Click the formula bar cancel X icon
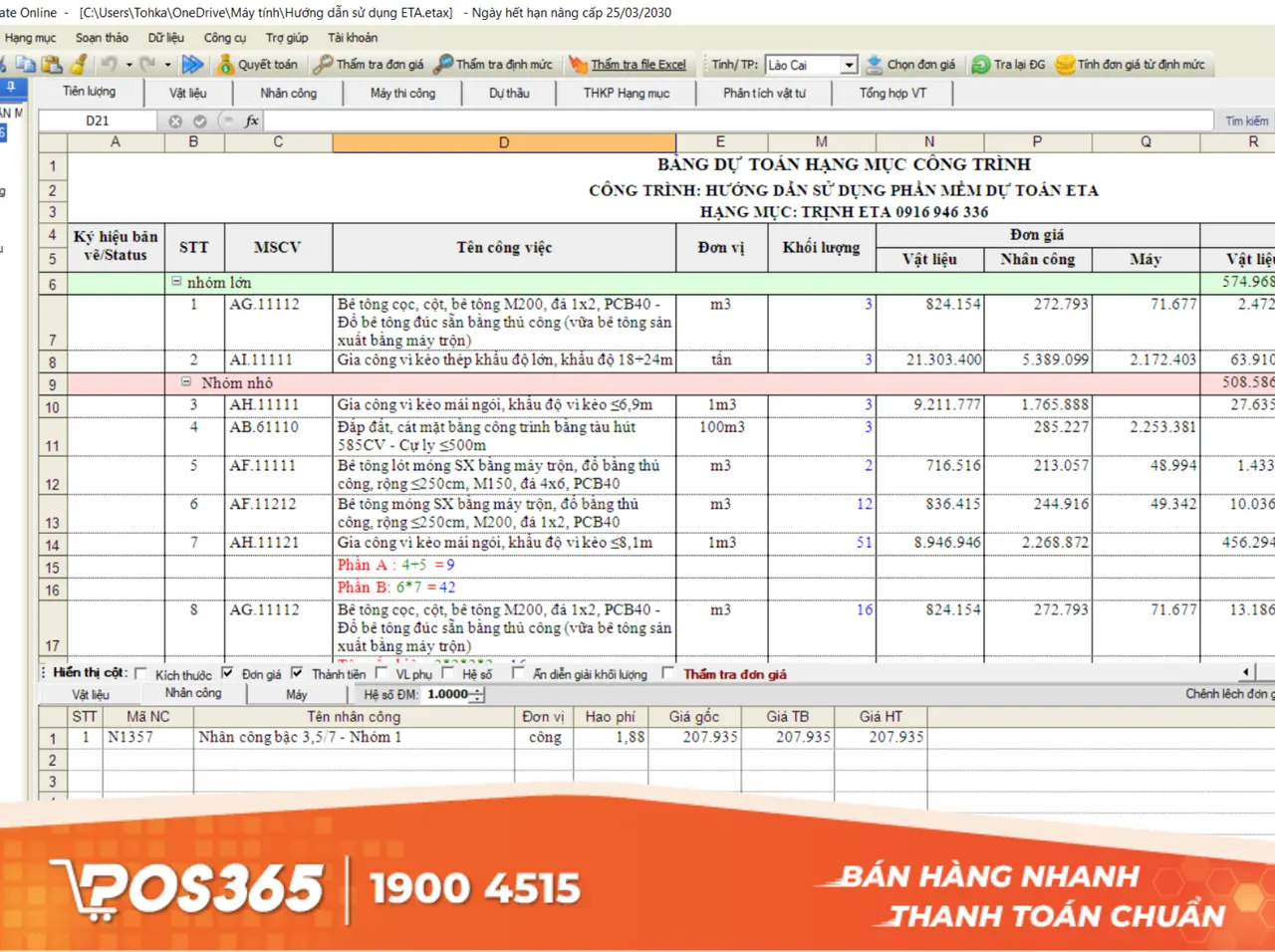 click(x=175, y=120)
